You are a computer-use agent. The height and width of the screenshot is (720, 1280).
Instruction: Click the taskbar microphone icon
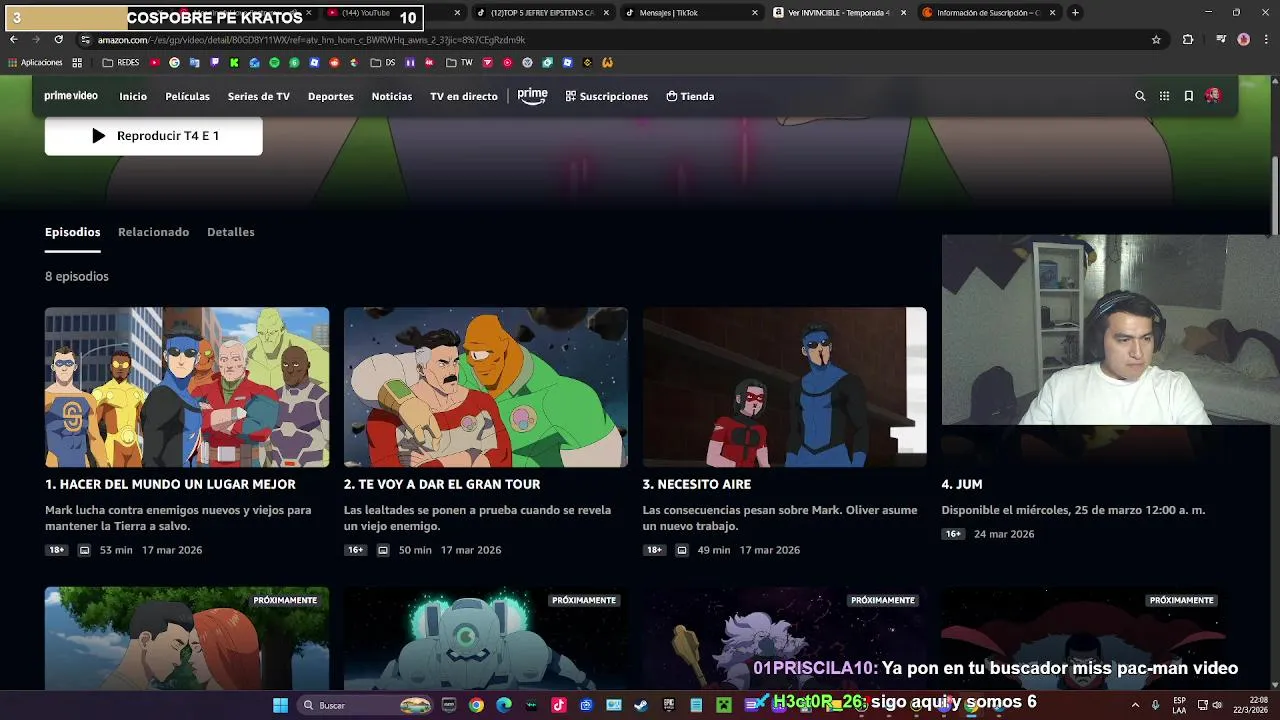[1156, 705]
